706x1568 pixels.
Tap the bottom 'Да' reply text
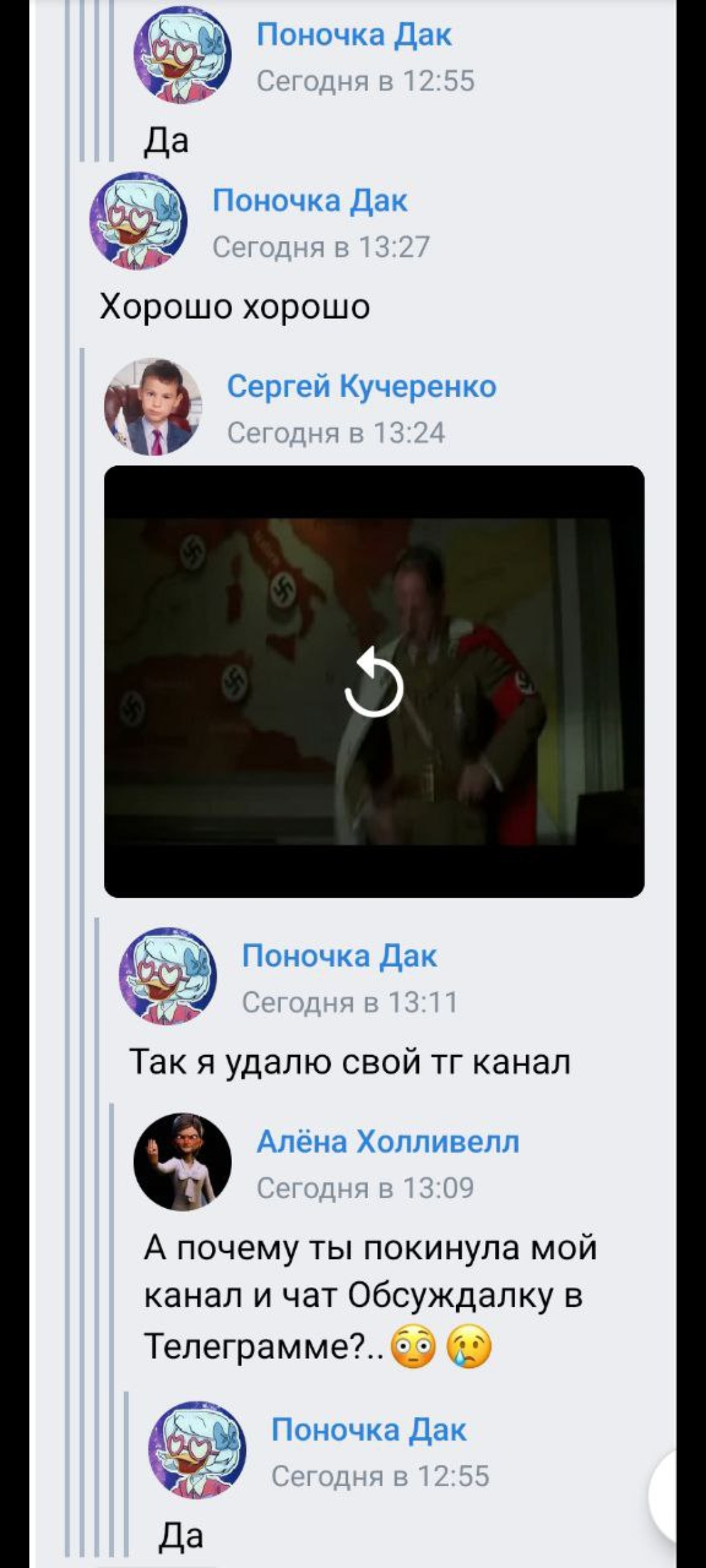pos(181,1535)
